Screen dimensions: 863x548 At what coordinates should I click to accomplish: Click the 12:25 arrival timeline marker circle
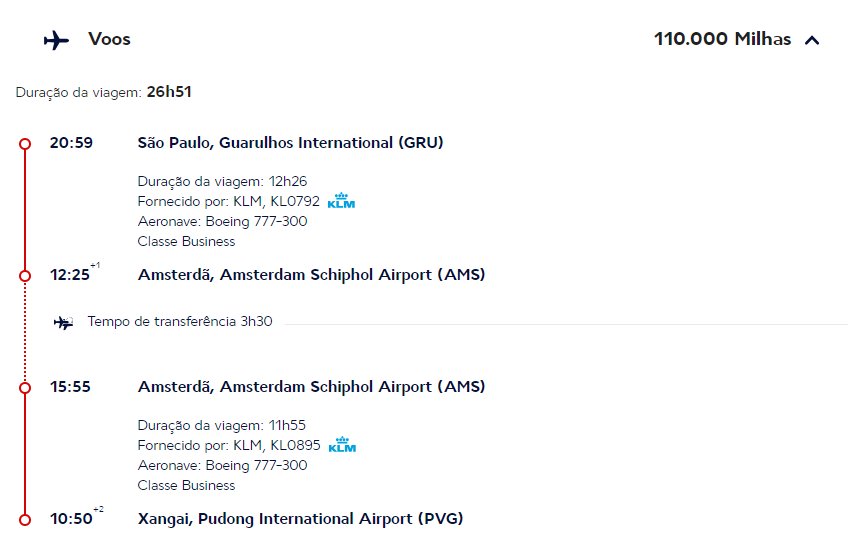[25, 276]
